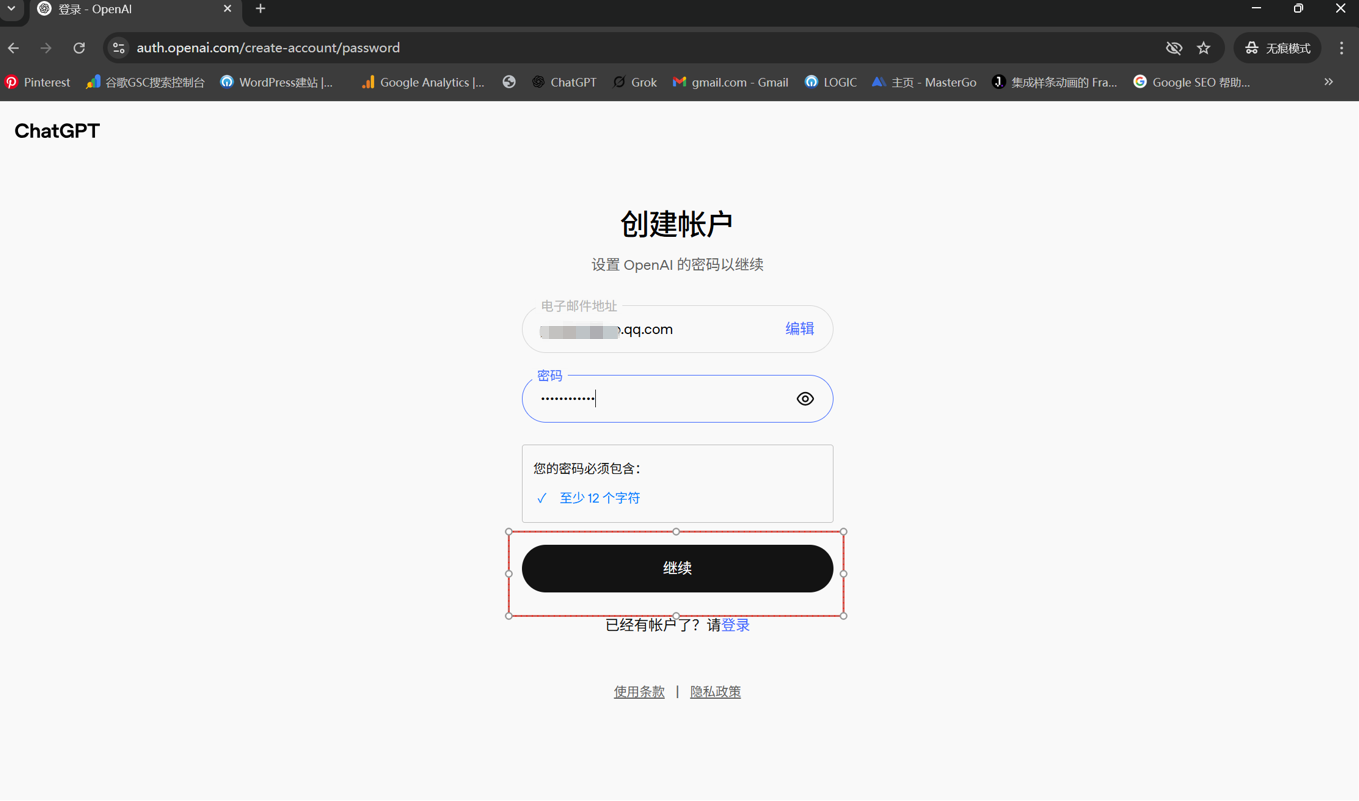The image size is (1359, 801).
Task: Open the 隐私政策 link
Action: 715,692
